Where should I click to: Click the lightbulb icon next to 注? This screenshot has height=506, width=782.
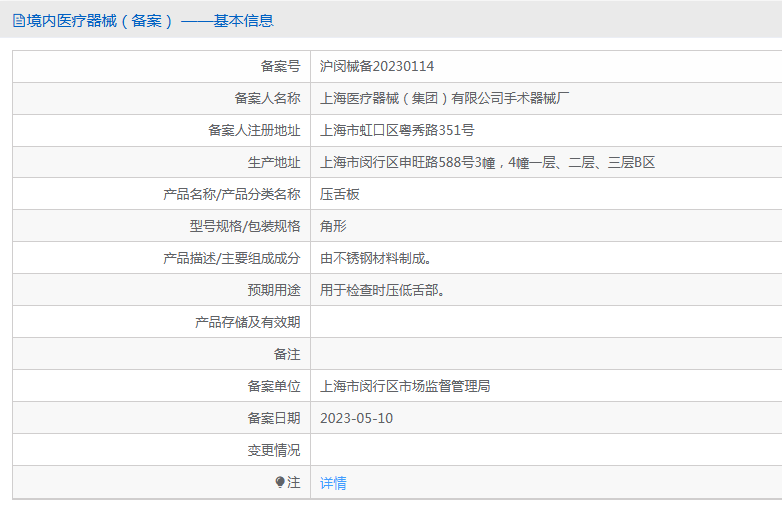coord(280,482)
